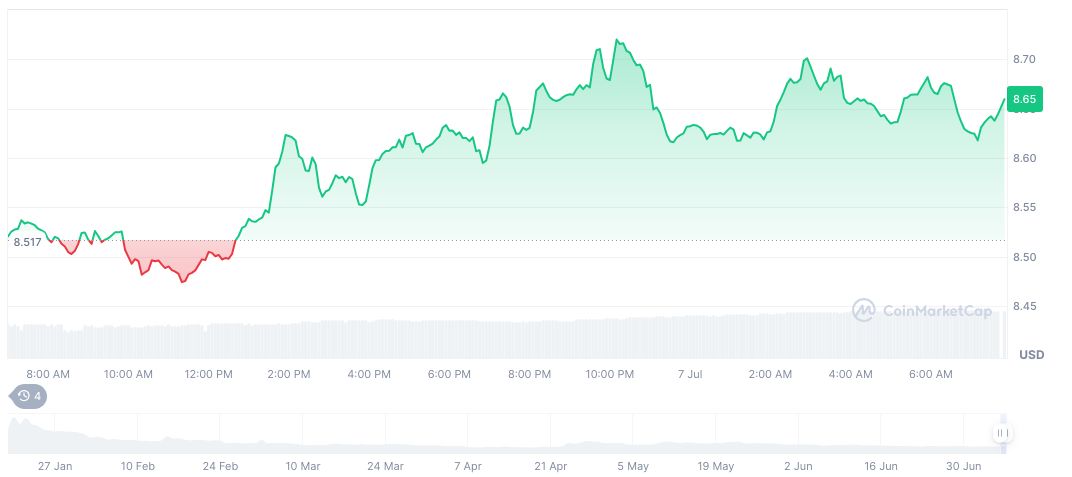Click the green 8.65 current price tag
Screen dimensions: 1072x477
1024,99
